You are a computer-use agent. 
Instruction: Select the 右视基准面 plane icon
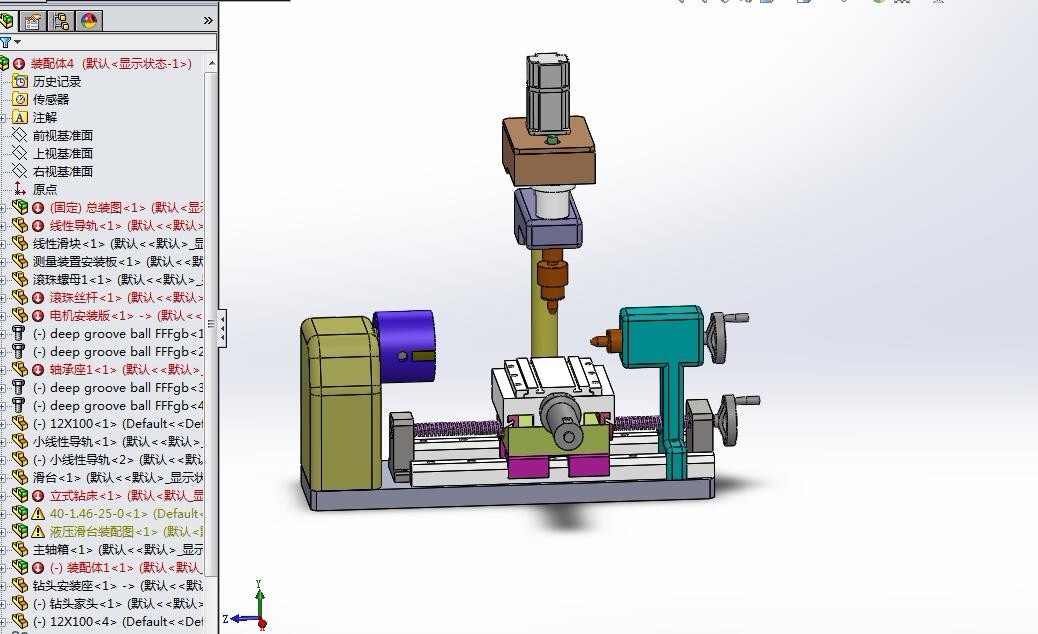[x=21, y=171]
